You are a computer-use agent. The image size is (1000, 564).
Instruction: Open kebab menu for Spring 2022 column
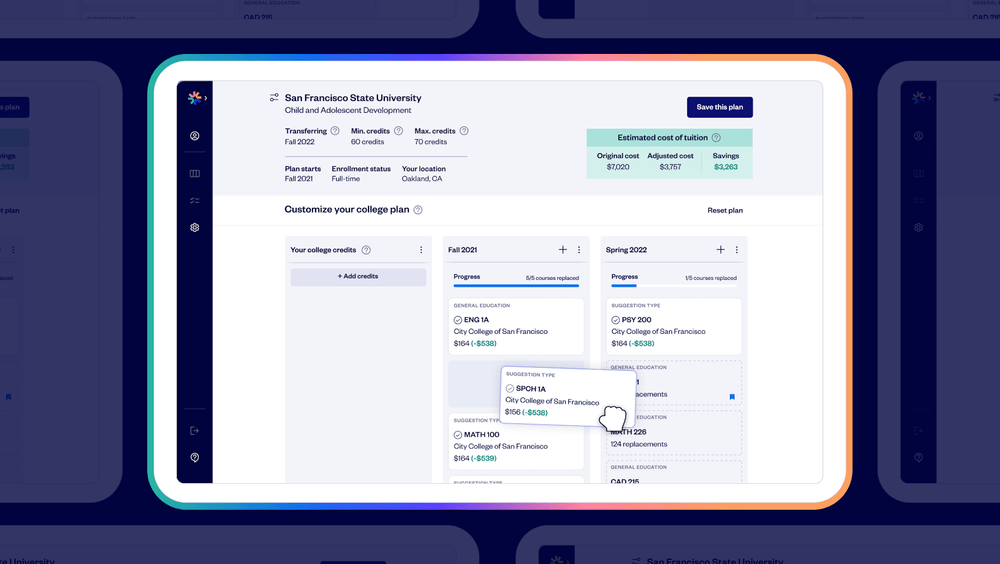737,250
